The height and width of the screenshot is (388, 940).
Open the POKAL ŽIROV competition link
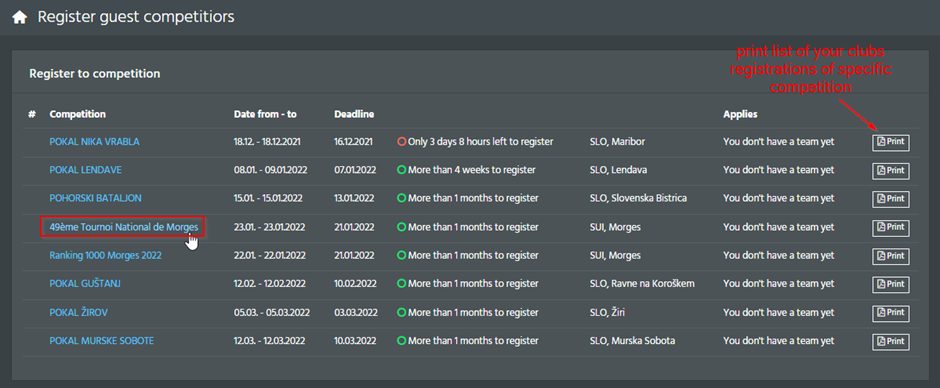click(x=79, y=312)
